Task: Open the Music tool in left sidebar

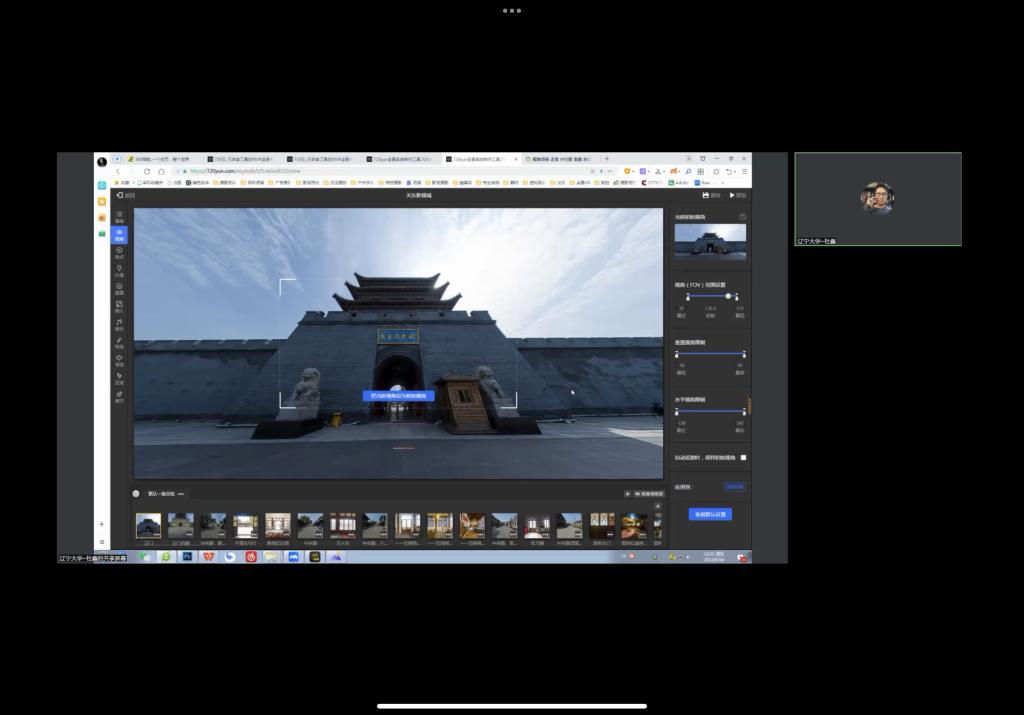Action: click(x=119, y=324)
